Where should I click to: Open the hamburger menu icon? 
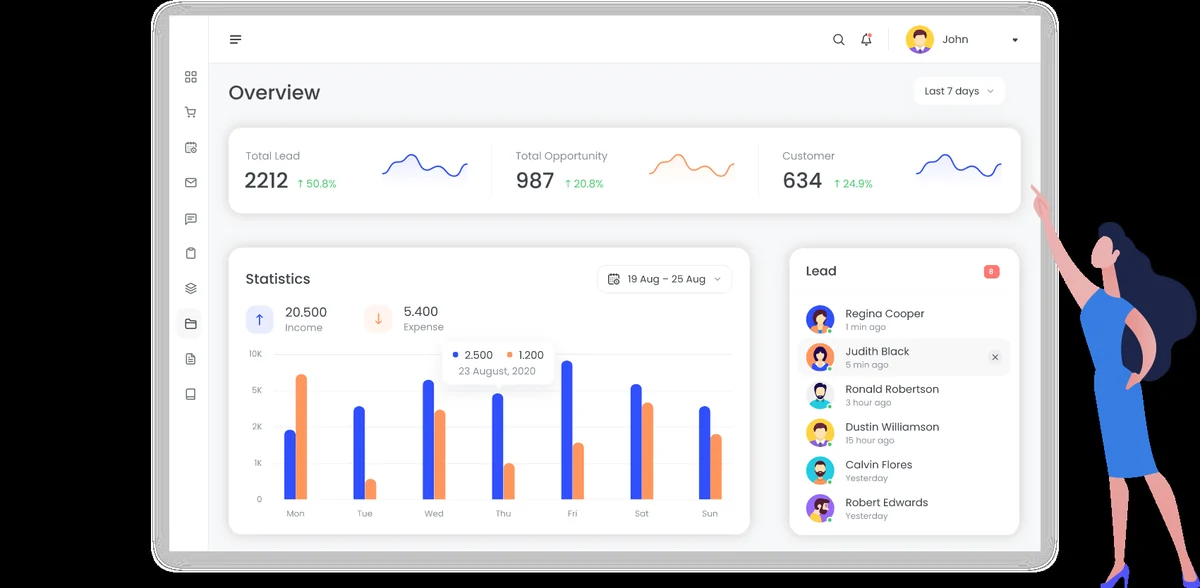pos(235,40)
